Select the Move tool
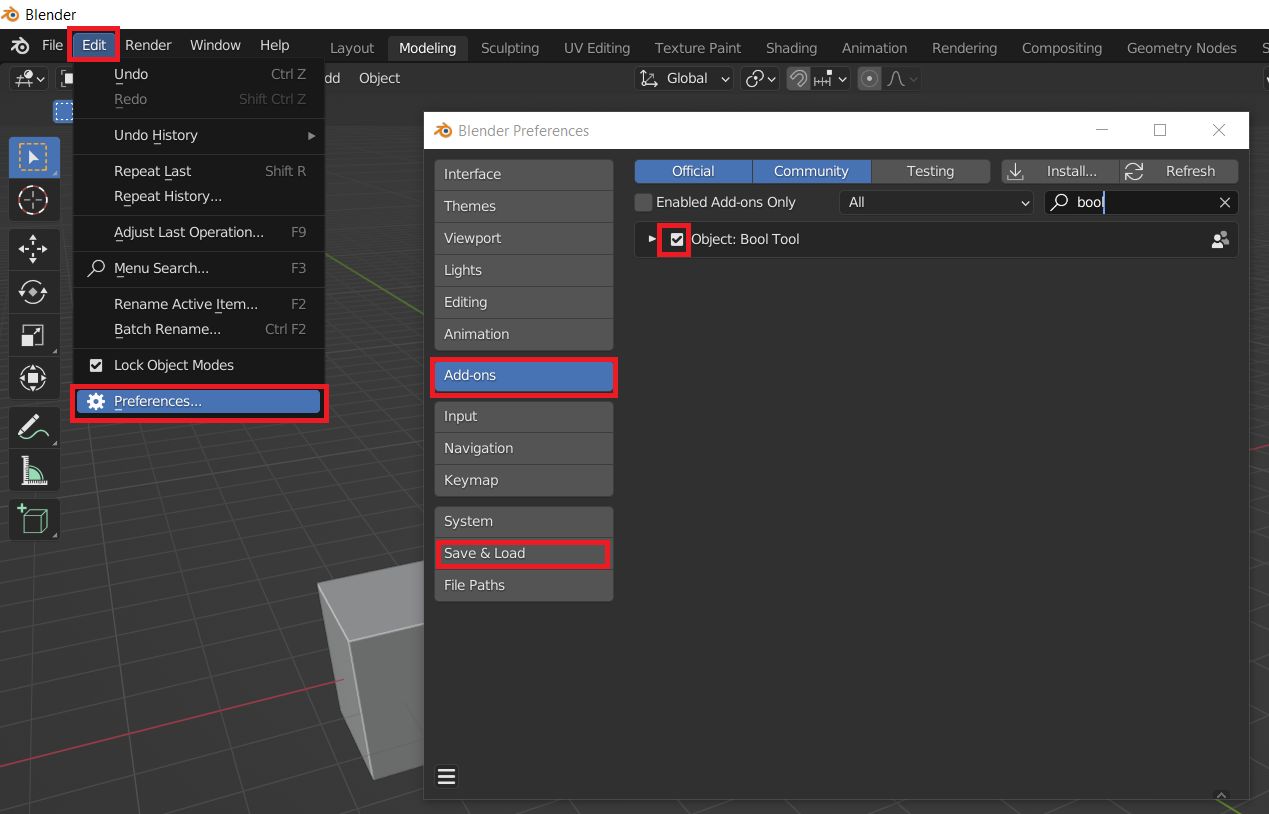Screen dimensions: 1269x814 (x=34, y=247)
